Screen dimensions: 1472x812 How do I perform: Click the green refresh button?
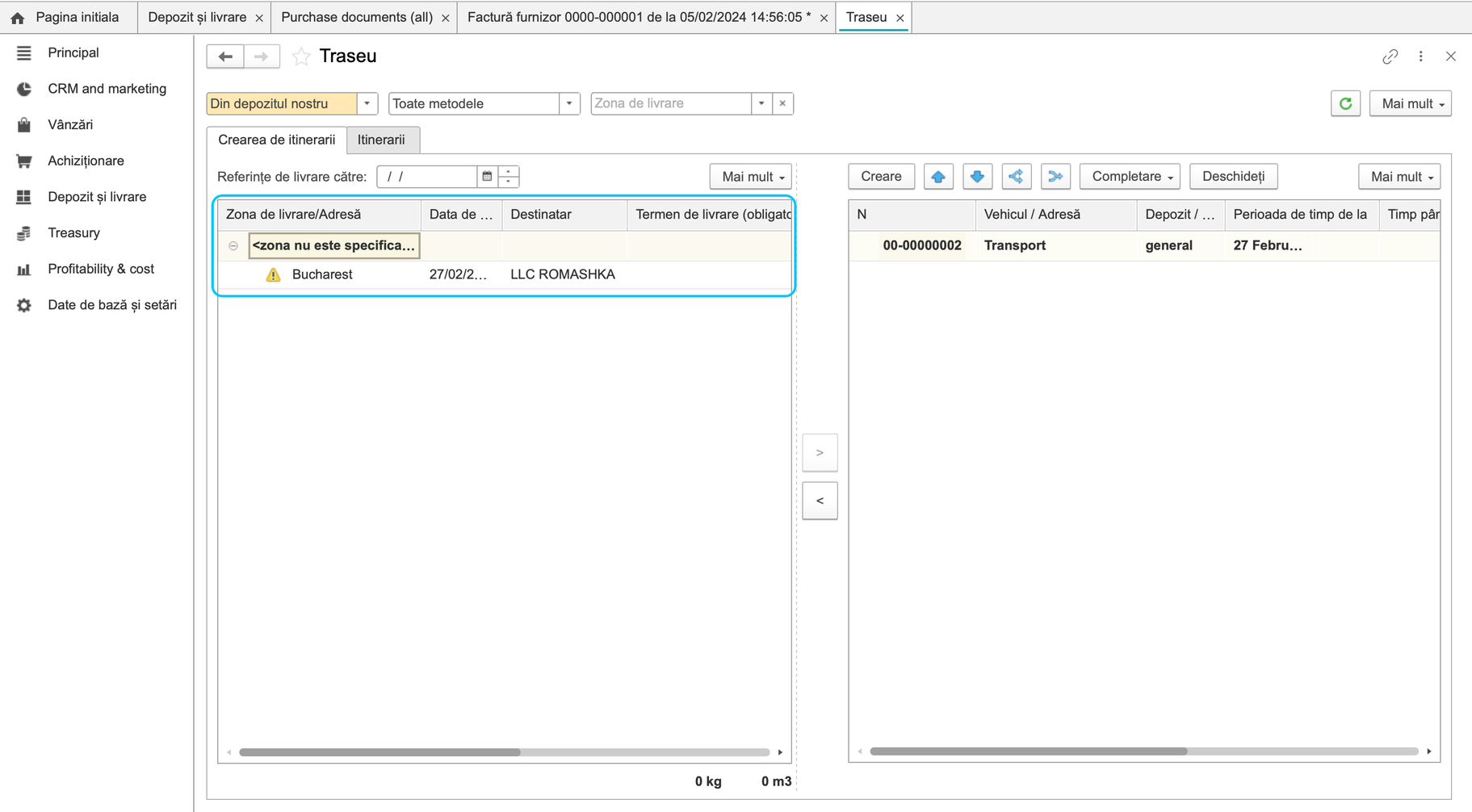(1345, 103)
